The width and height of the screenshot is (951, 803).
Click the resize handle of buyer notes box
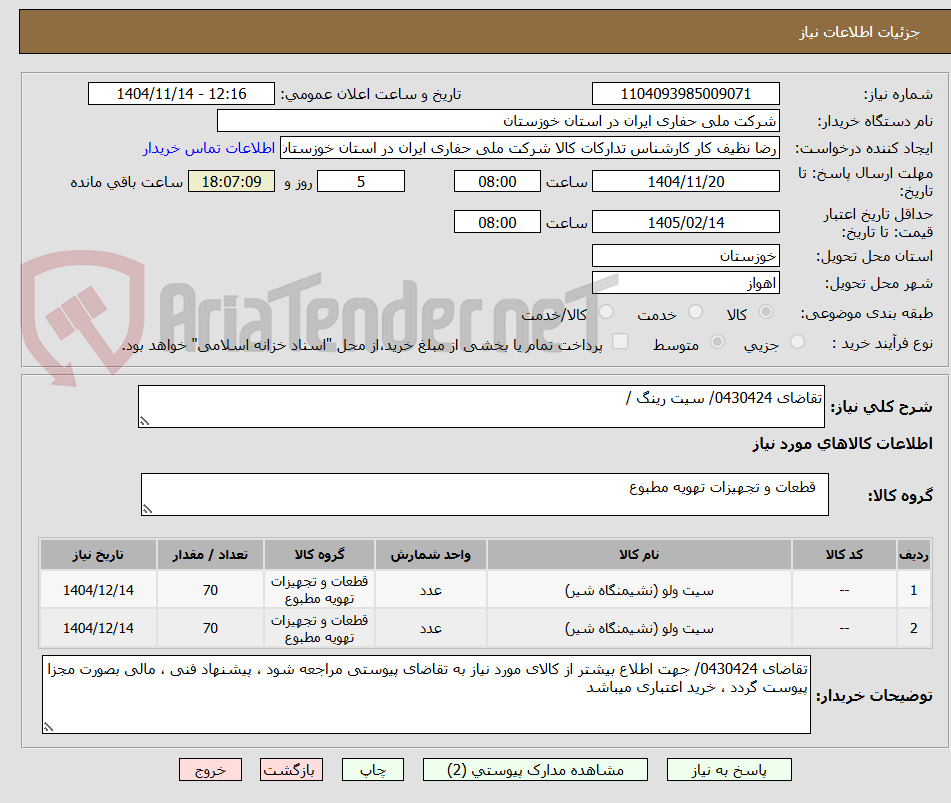point(49,727)
